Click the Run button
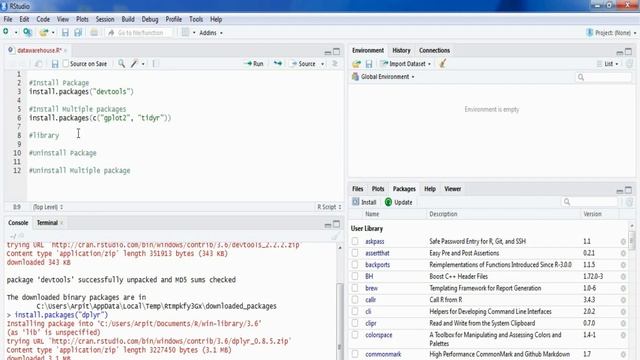640x360 pixels. [x=253, y=64]
